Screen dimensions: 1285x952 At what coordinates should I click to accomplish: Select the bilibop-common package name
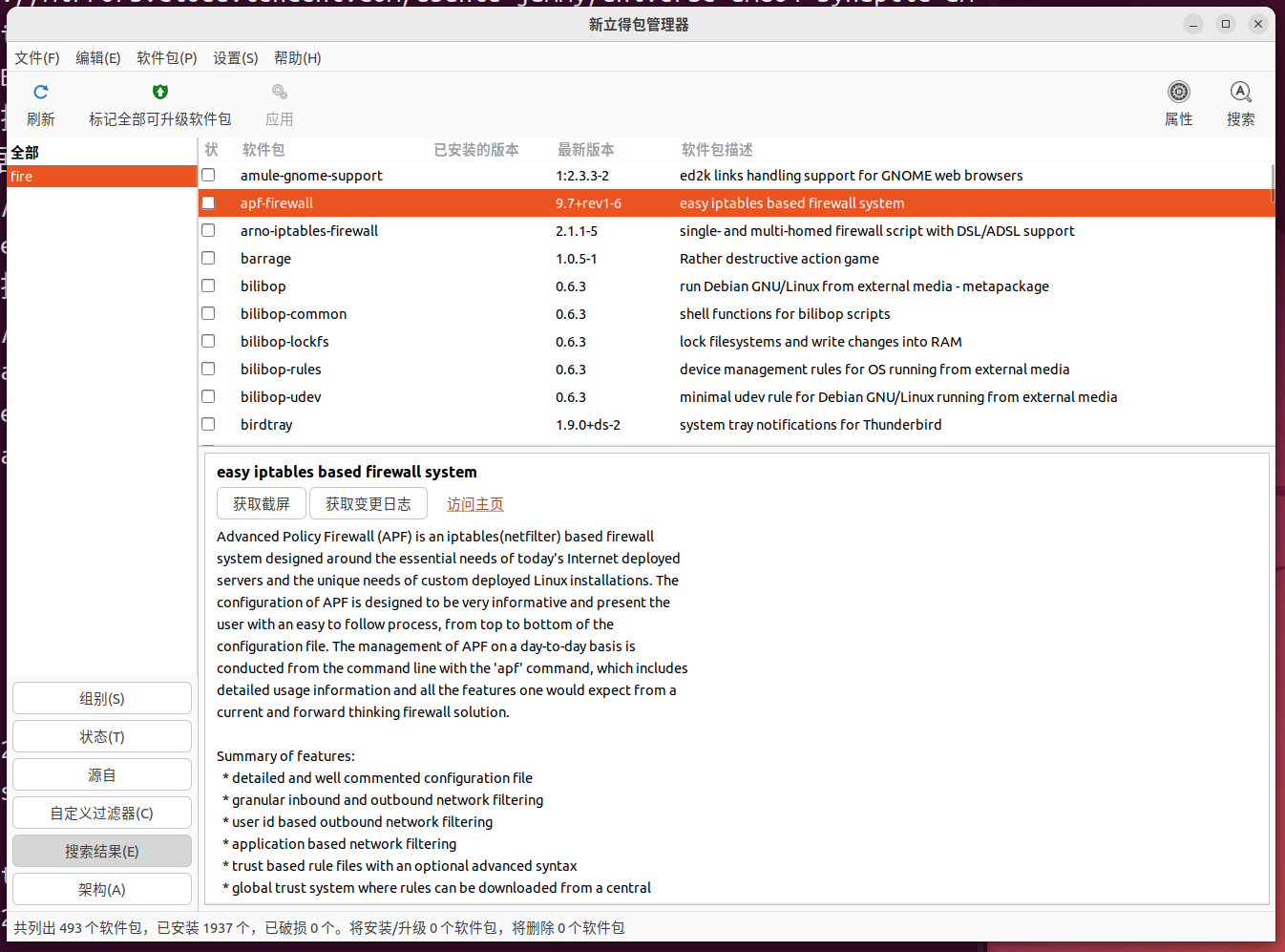293,314
